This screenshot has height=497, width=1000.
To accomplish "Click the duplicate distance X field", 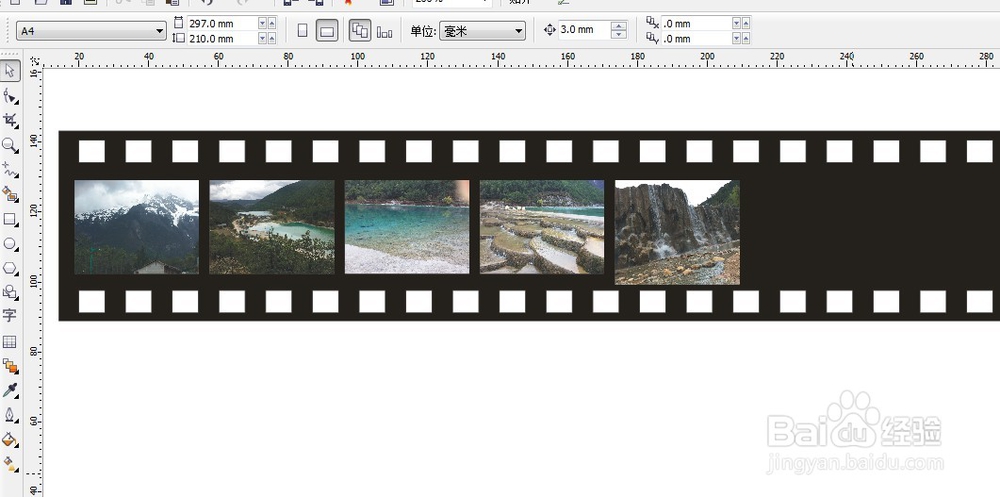I will (696, 24).
